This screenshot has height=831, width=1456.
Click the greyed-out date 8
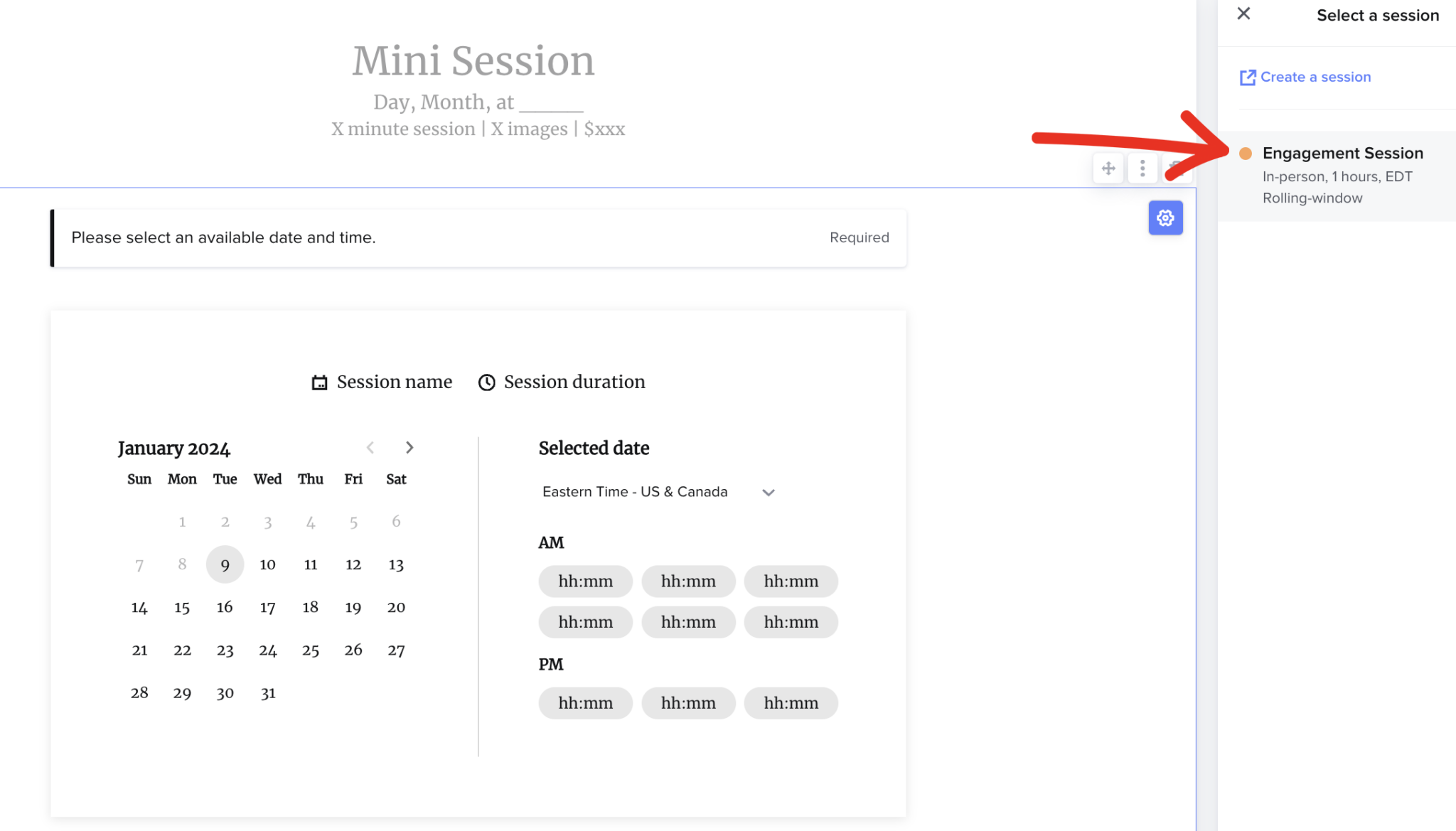click(x=182, y=564)
